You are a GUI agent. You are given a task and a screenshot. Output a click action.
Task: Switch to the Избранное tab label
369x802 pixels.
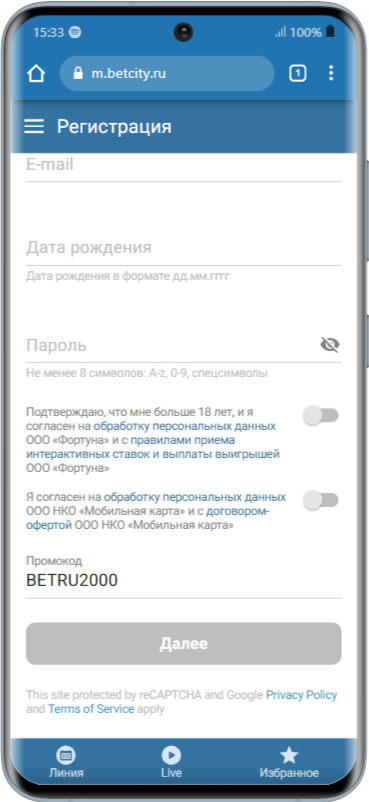[289, 772]
